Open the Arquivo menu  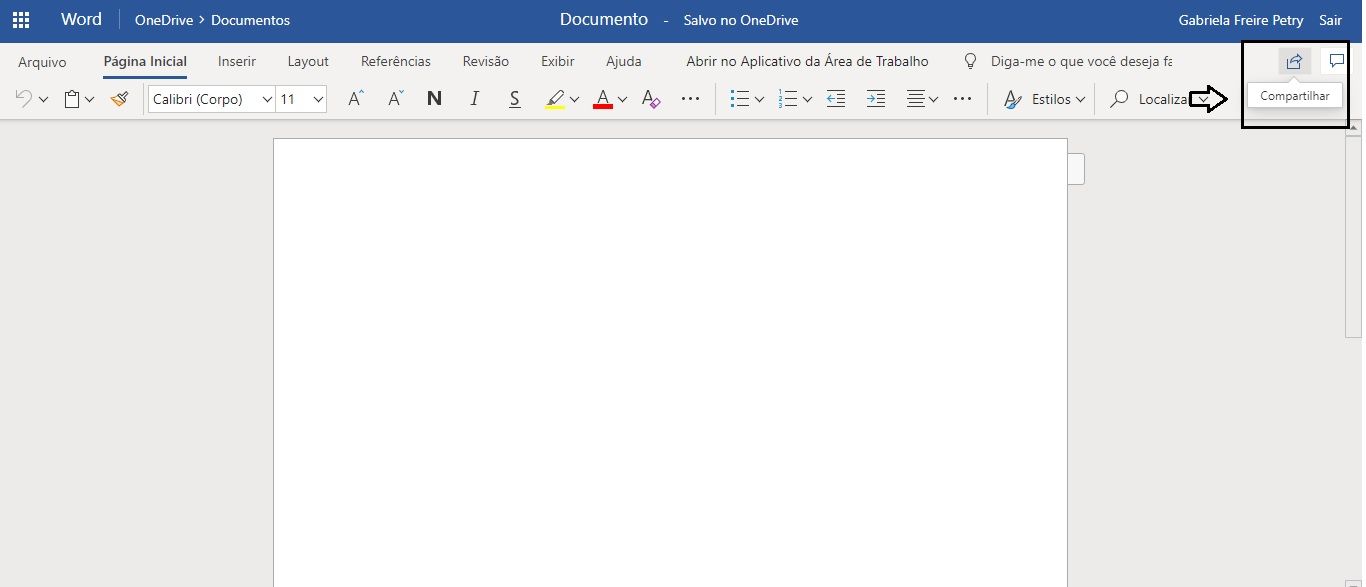[42, 62]
